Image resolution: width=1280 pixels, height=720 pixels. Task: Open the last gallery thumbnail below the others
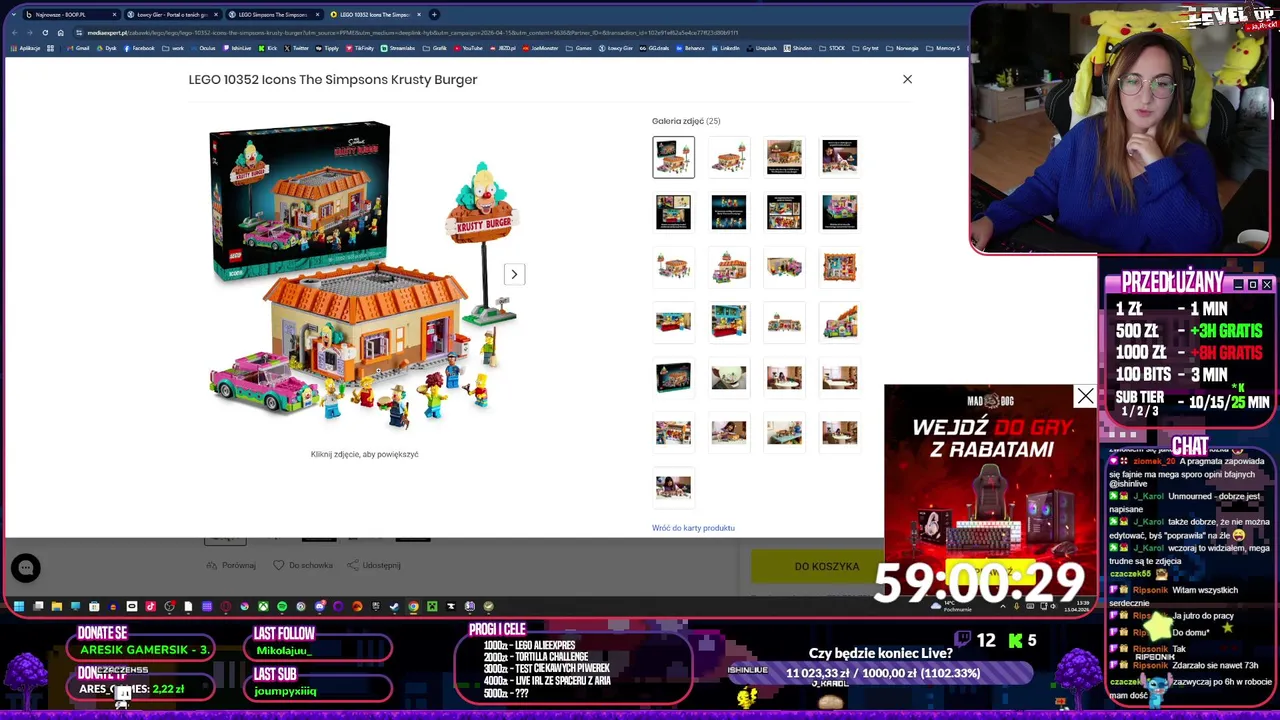[673, 487]
